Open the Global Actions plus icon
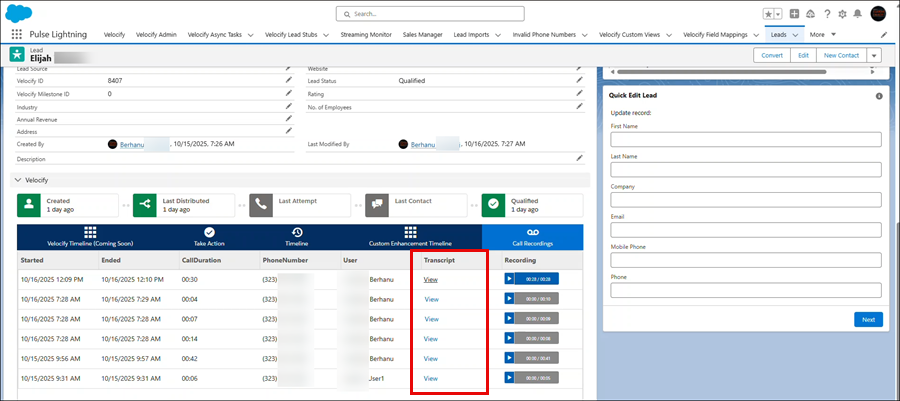The image size is (900, 401). (x=794, y=14)
